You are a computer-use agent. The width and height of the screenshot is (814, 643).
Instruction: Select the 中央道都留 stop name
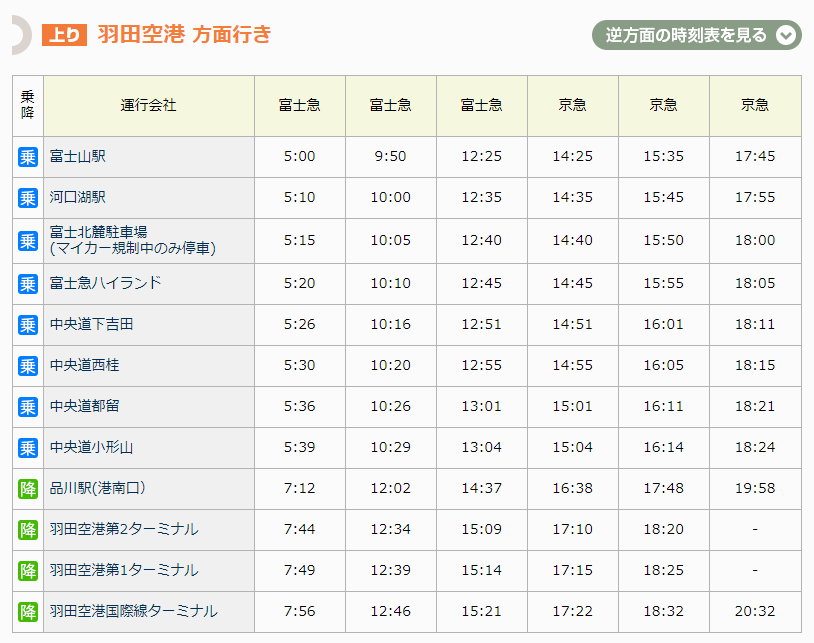coord(85,406)
